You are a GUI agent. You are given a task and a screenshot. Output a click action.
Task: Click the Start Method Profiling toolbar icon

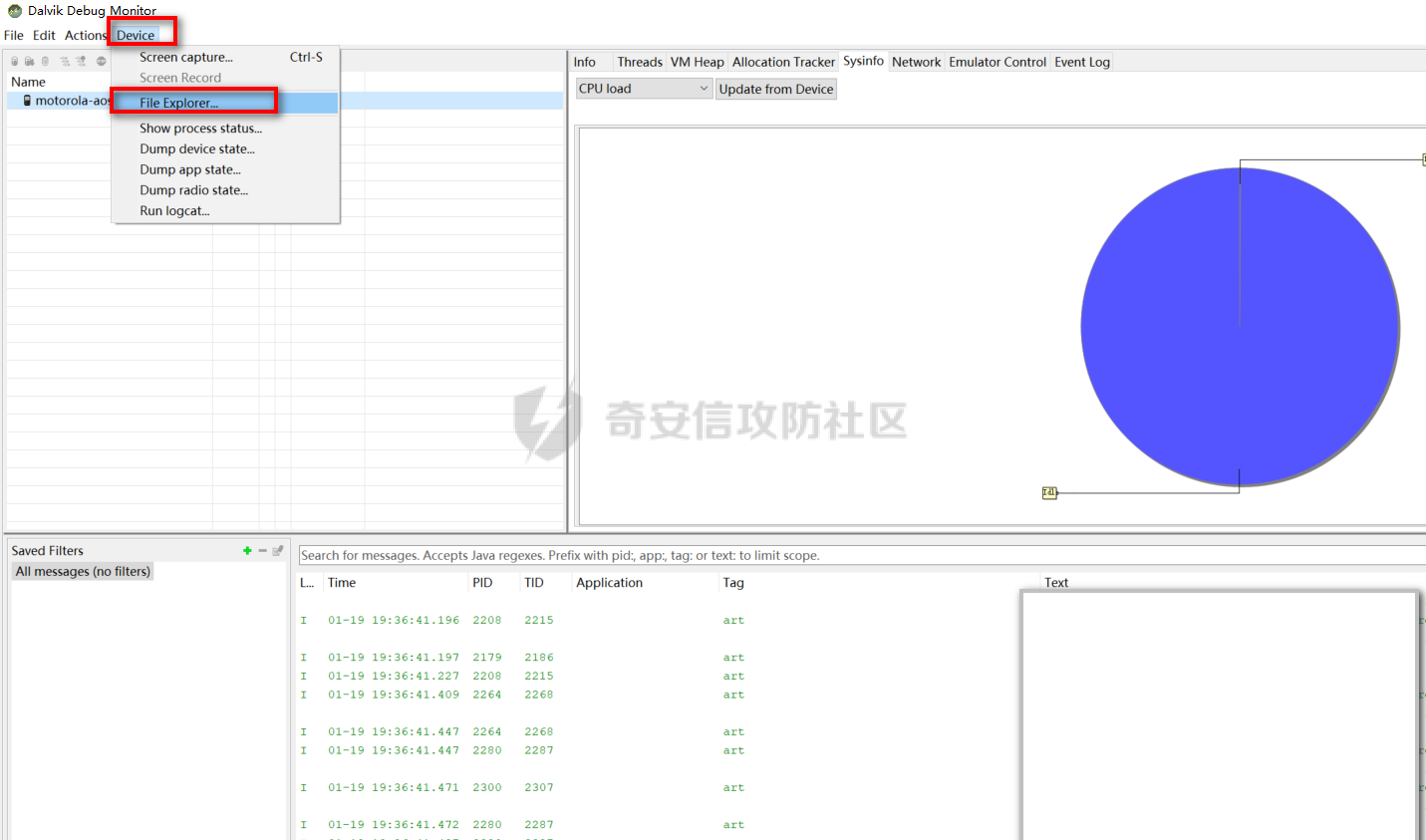click(x=81, y=61)
